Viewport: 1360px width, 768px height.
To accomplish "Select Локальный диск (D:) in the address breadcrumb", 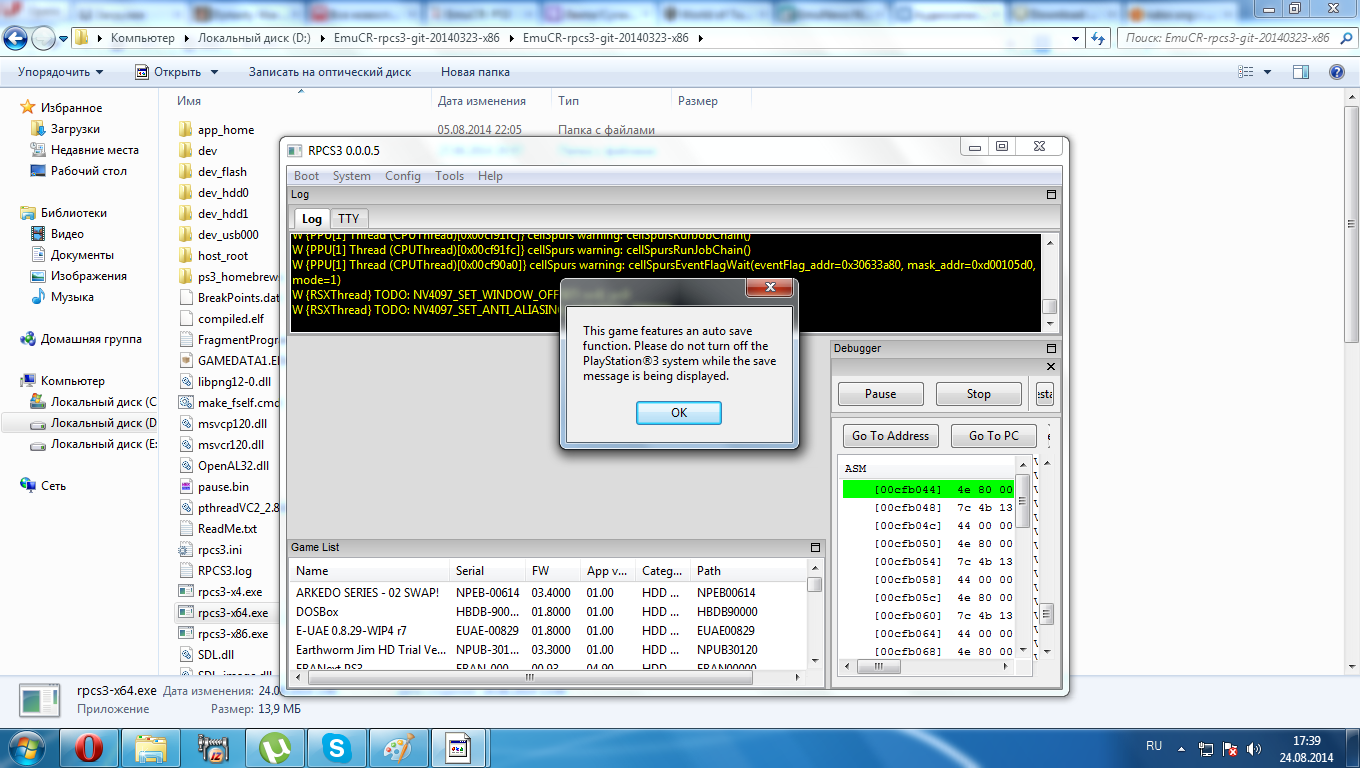I will coord(254,38).
